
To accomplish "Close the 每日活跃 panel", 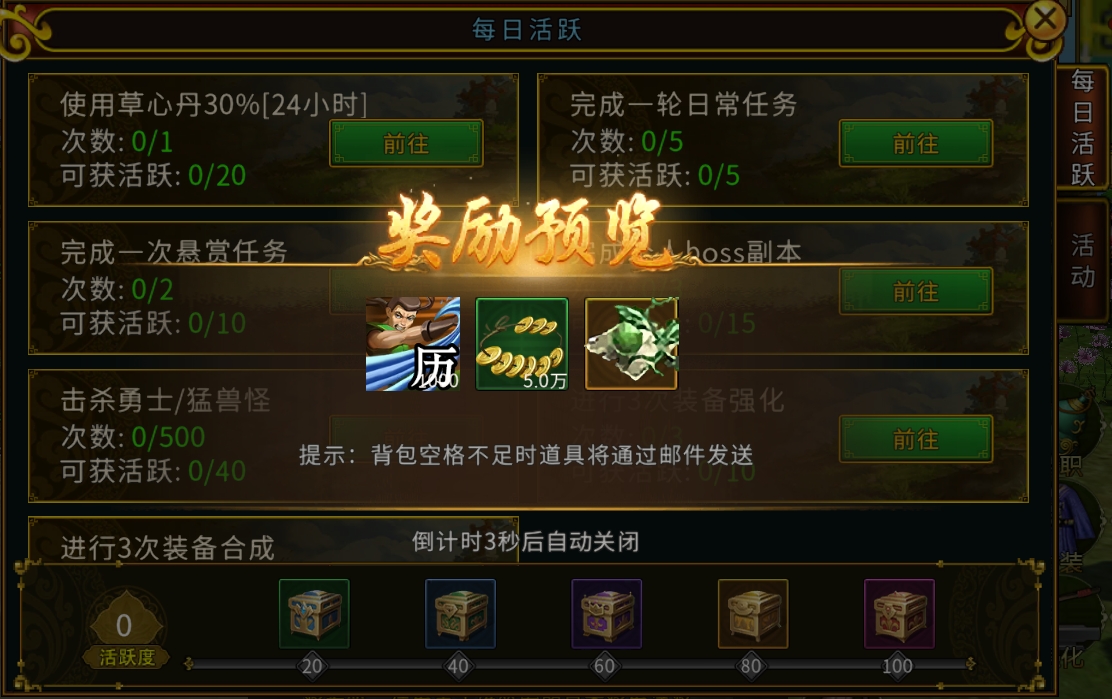I will [x=1045, y=19].
